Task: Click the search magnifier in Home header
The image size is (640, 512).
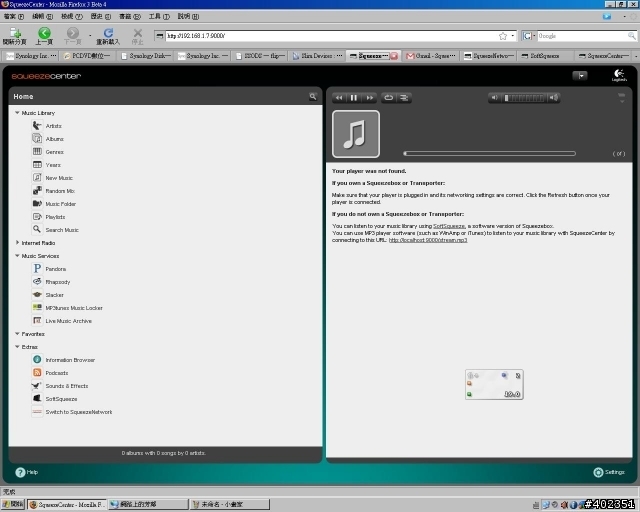Action: 313,96
